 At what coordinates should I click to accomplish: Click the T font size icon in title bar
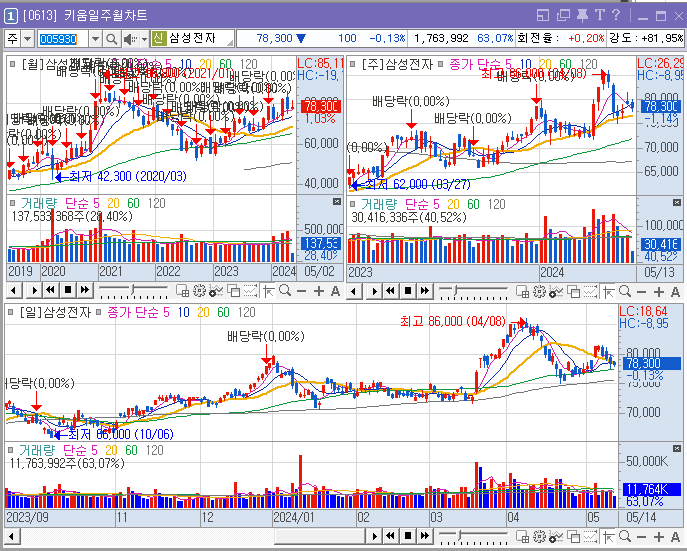[x=599, y=15]
